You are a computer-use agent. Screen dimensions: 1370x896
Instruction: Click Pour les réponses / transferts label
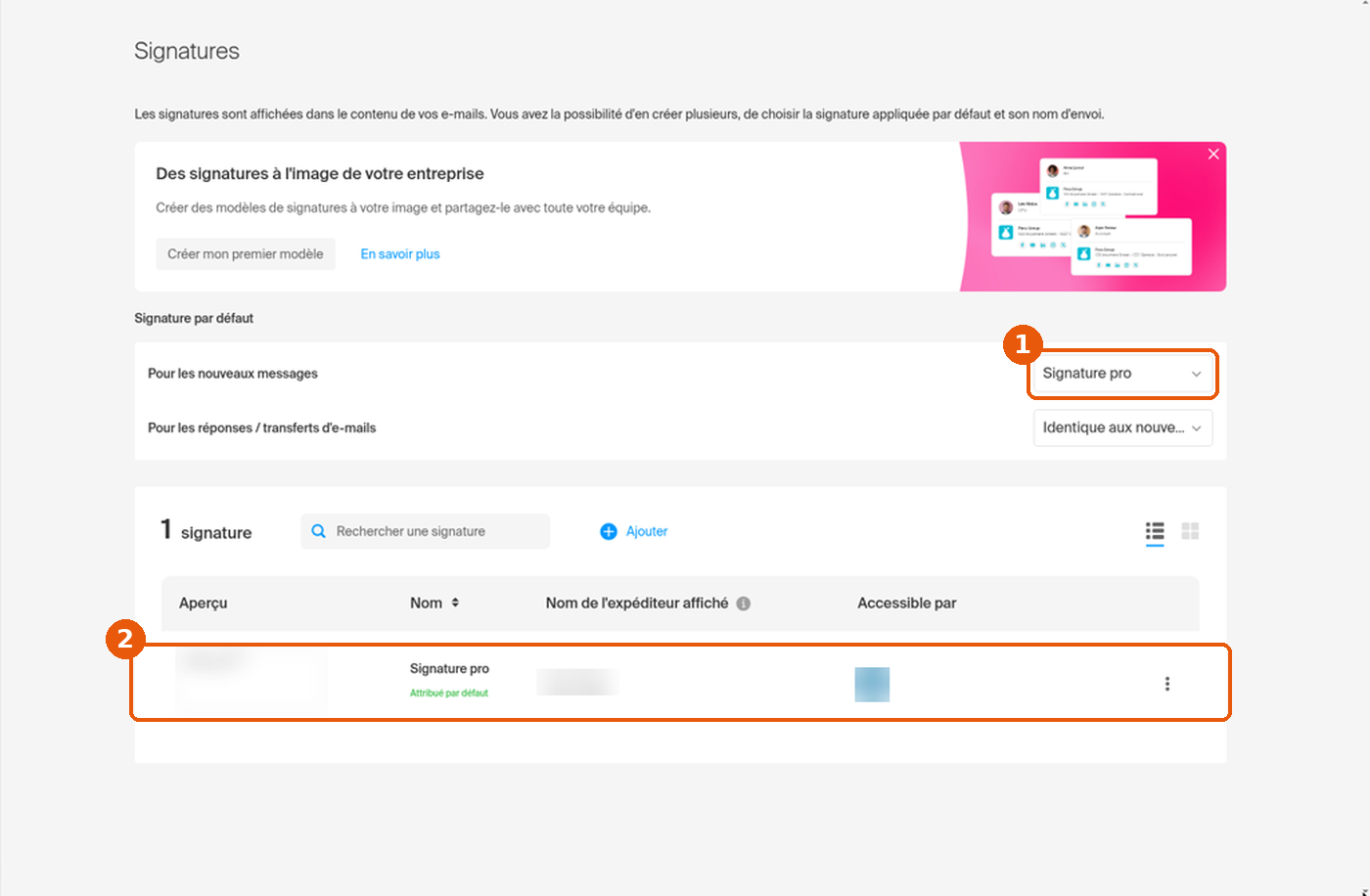point(262,428)
